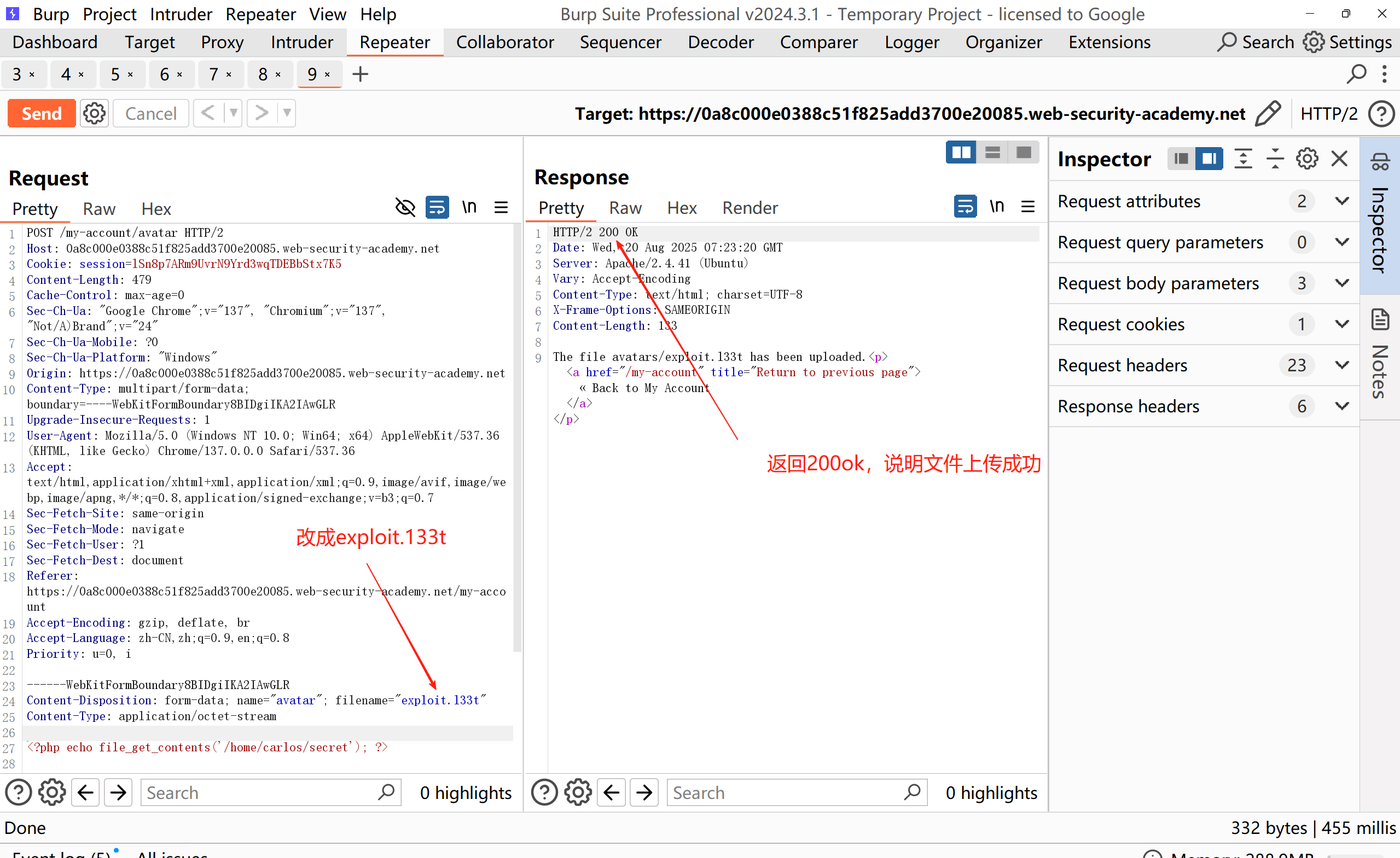Screen dimensions: 1400x858
Task: Close the Inspector panel
Action: [1339, 159]
